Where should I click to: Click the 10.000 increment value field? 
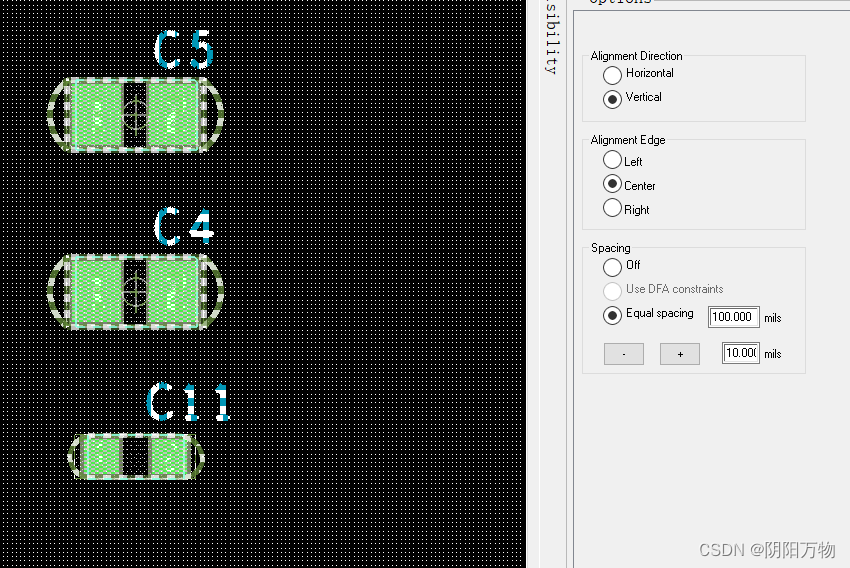[x=740, y=353]
